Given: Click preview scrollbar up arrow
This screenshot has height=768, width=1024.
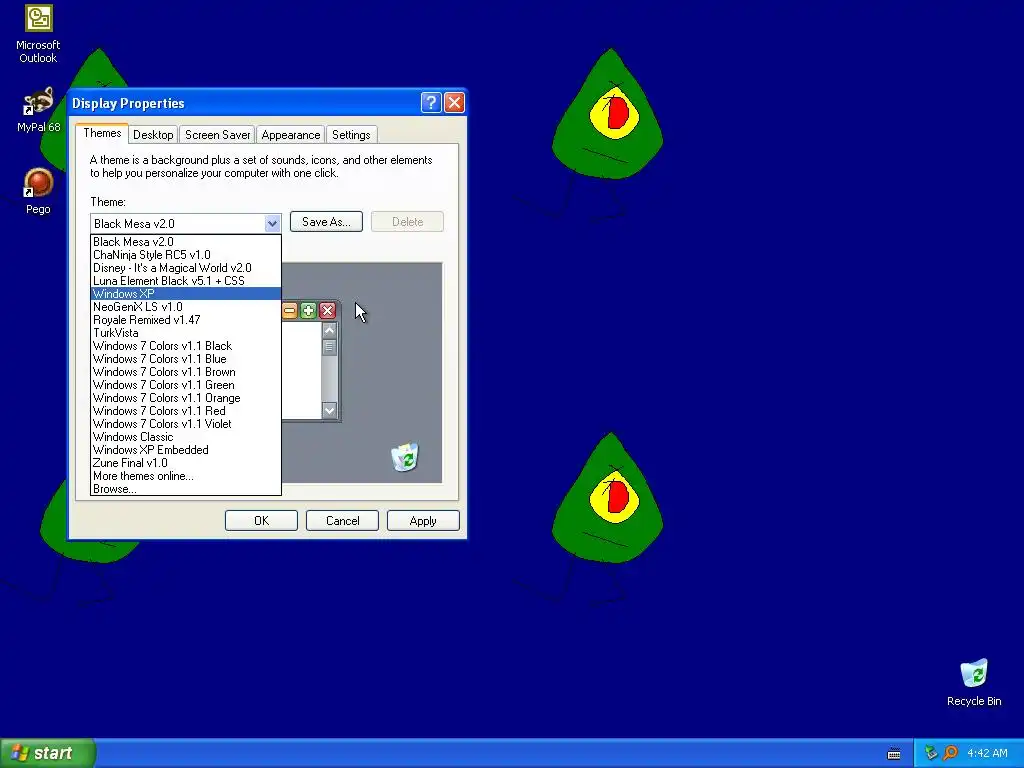Looking at the screenshot, I should pos(329,330).
